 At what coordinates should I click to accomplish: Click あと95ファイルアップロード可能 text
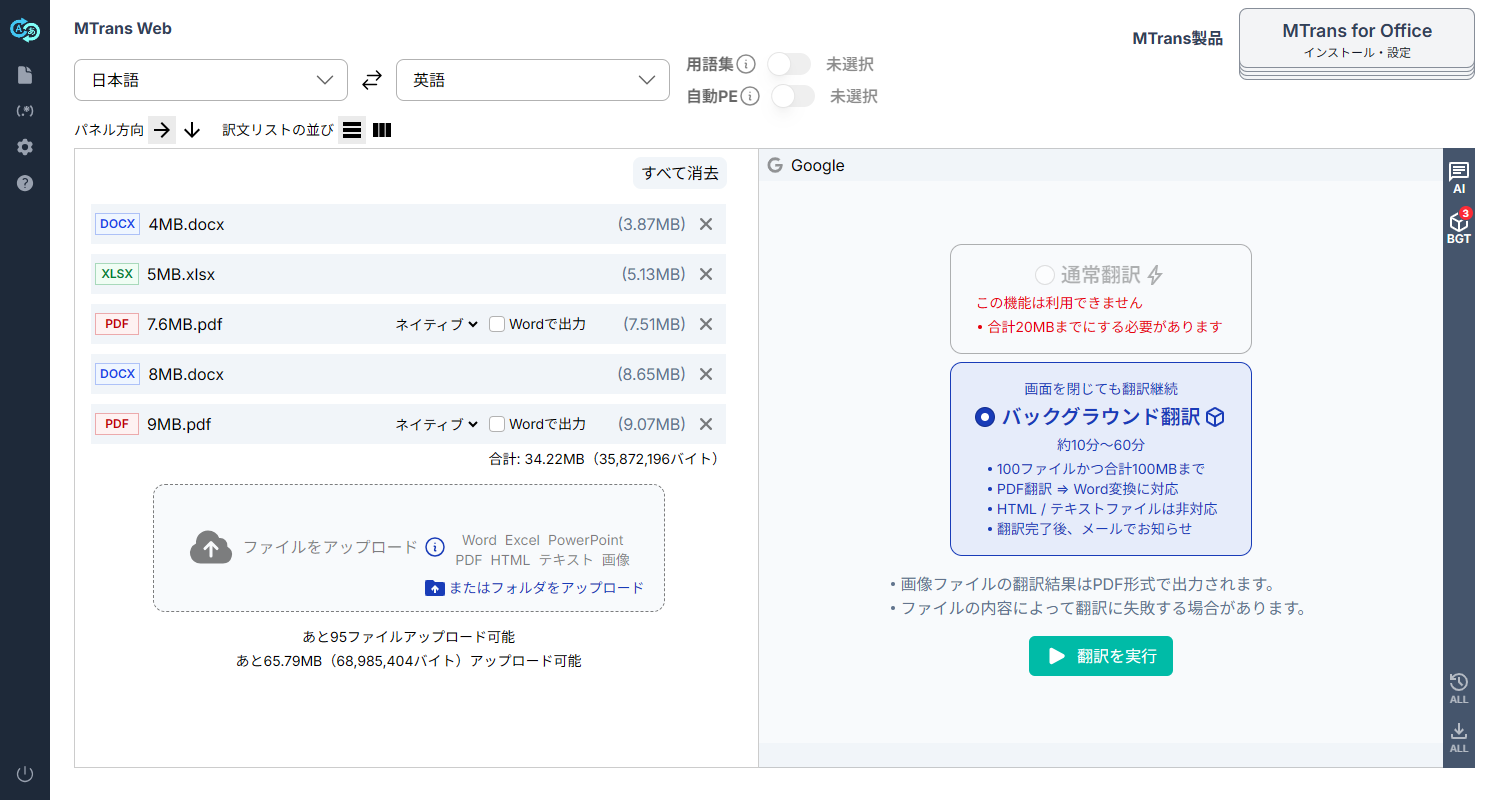(409, 636)
